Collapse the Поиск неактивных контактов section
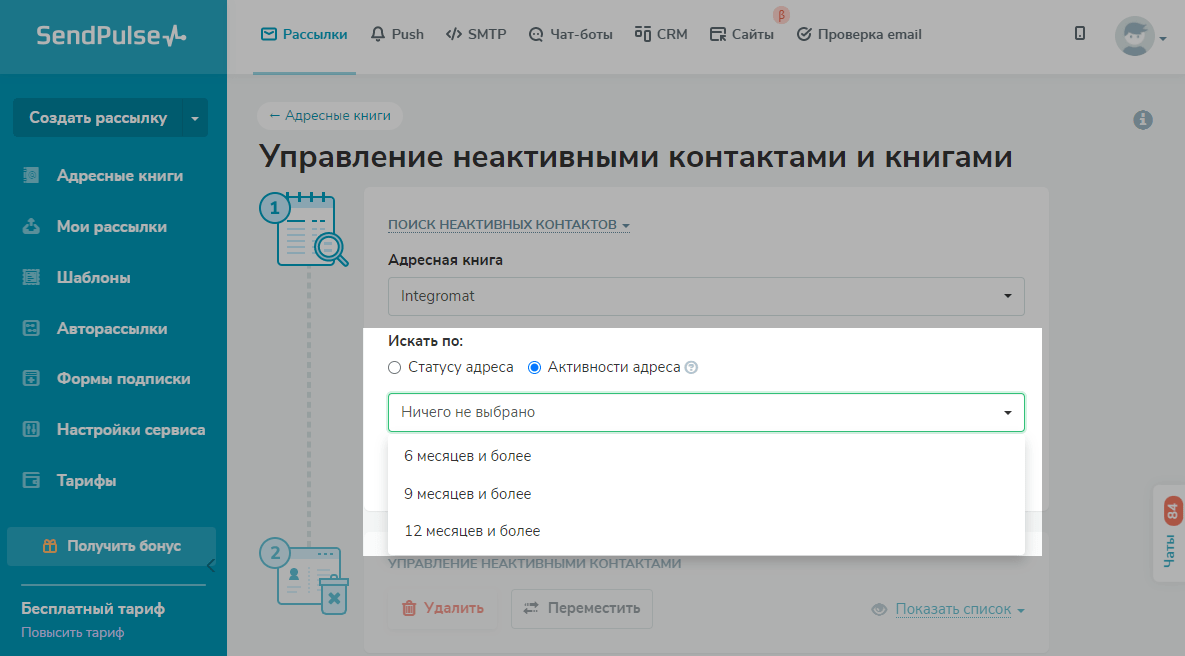 (x=508, y=225)
